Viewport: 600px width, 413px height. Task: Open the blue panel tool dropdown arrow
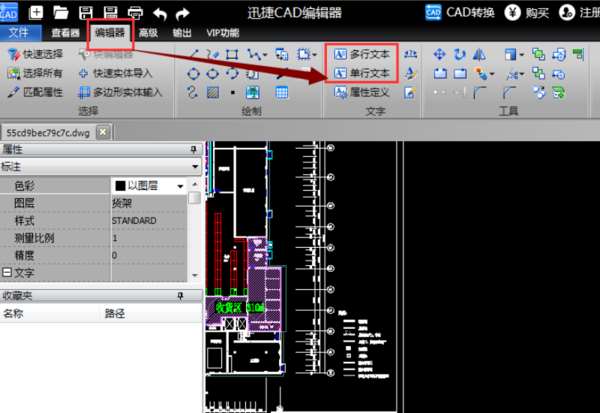[522, 55]
